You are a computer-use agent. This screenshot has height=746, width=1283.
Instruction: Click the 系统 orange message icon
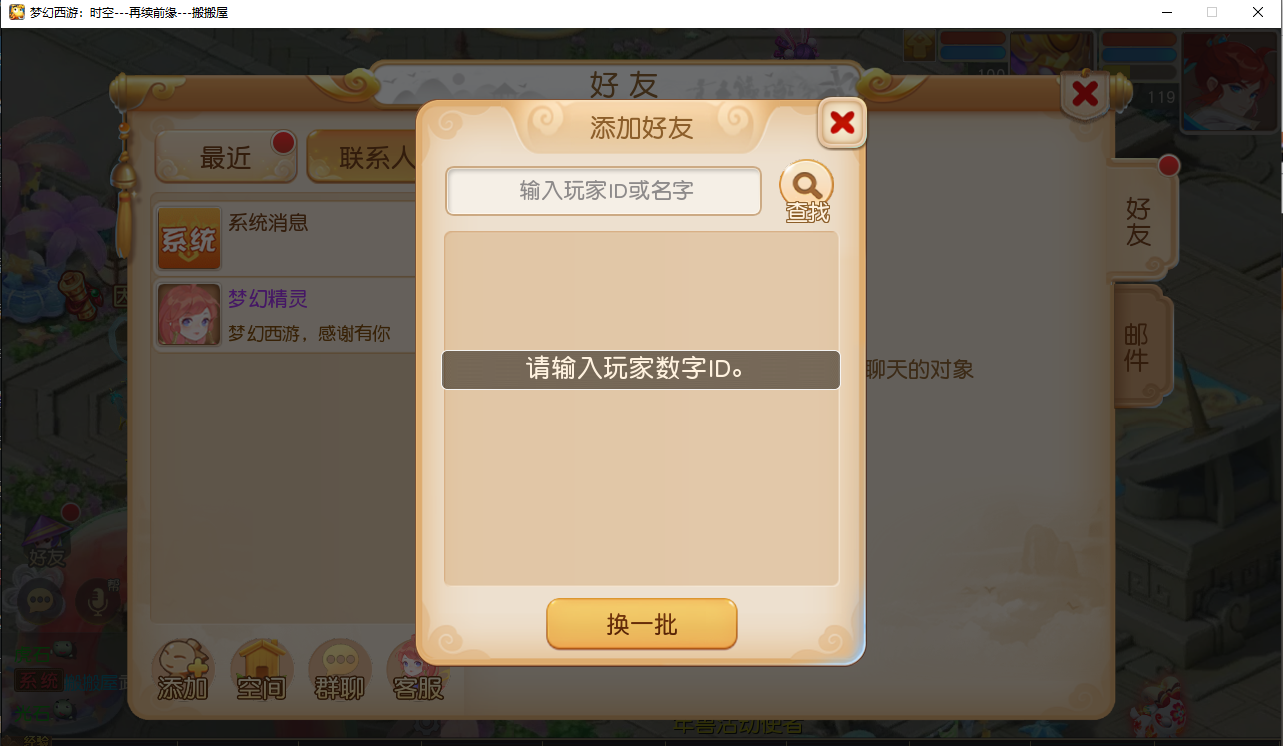pyautogui.click(x=189, y=238)
